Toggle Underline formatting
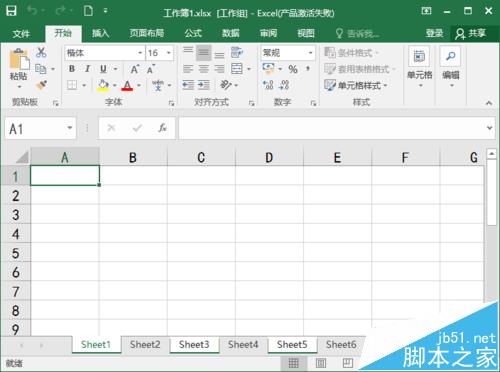The image size is (500, 372). point(103,69)
